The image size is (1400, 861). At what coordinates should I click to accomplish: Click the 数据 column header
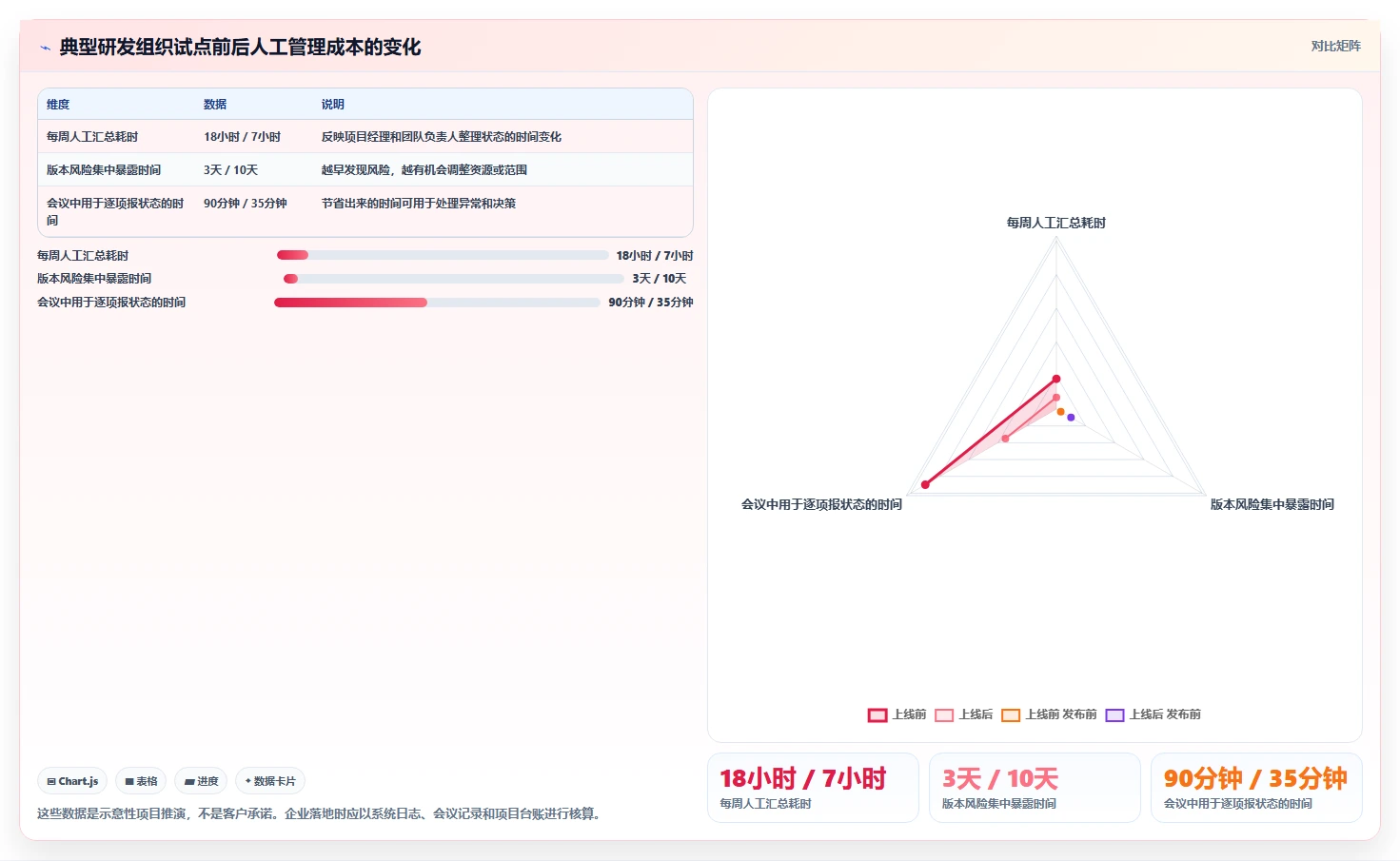tap(215, 105)
